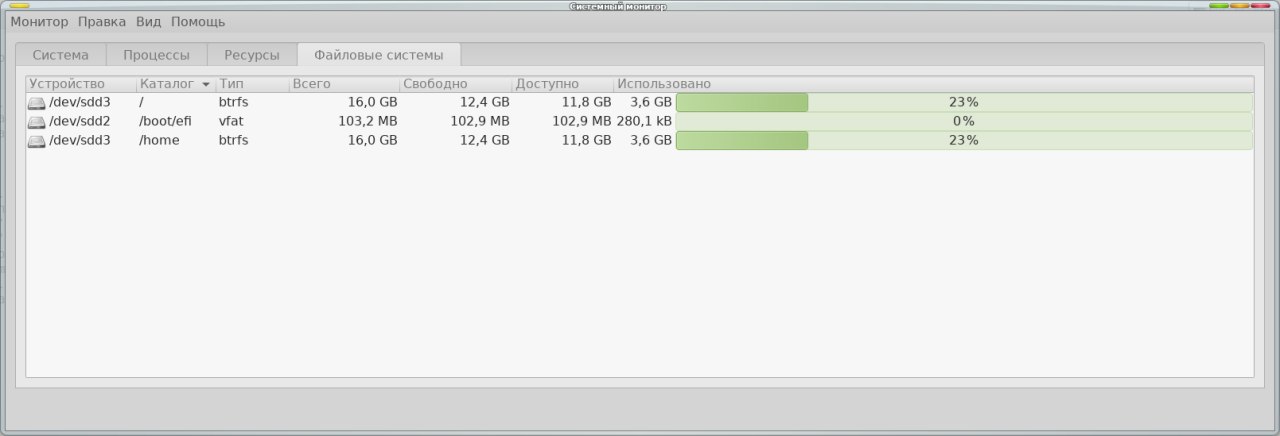
Task: Click the 280,1 kB used value
Action: 644,121
